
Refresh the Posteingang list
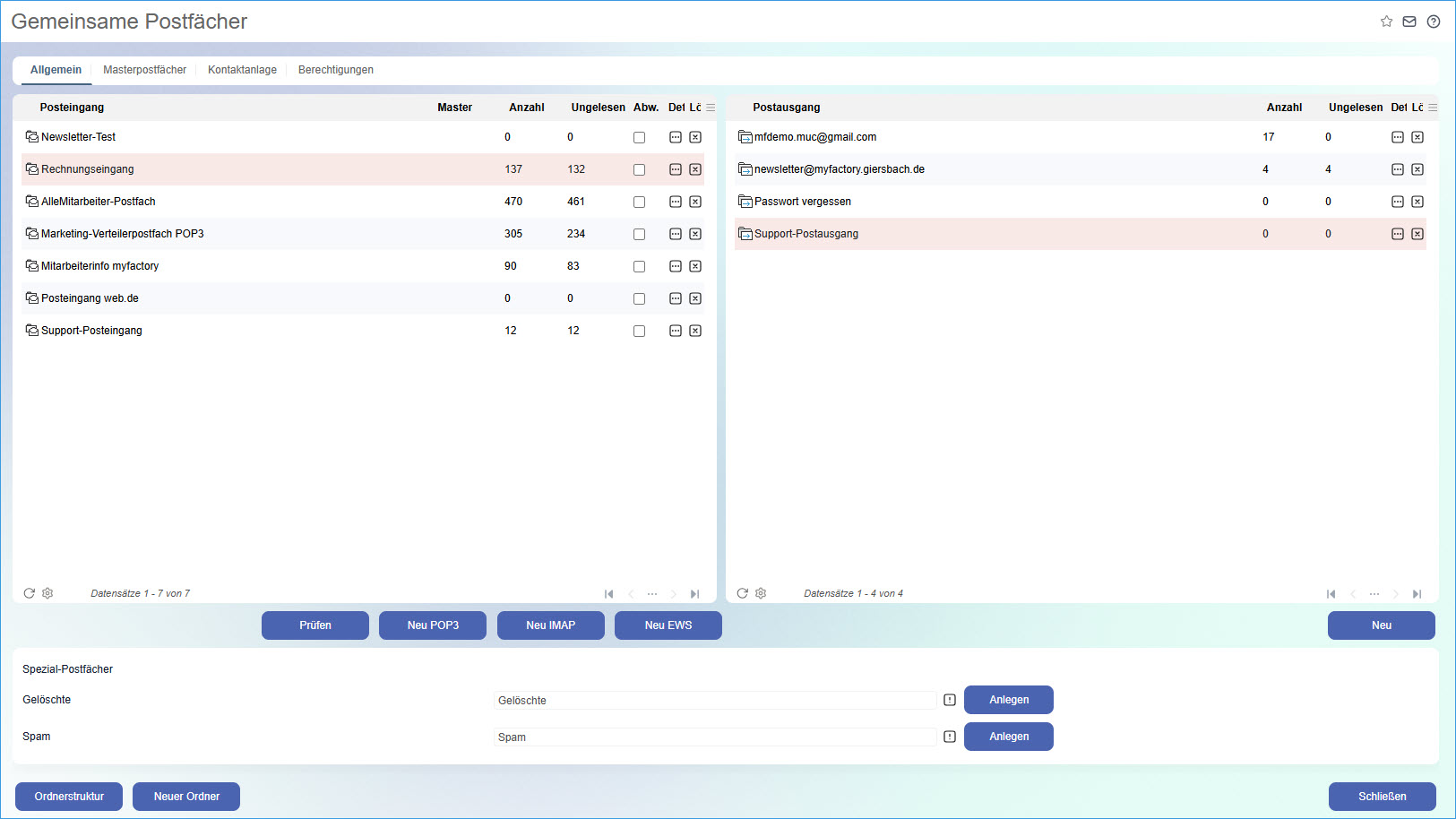[x=30, y=593]
